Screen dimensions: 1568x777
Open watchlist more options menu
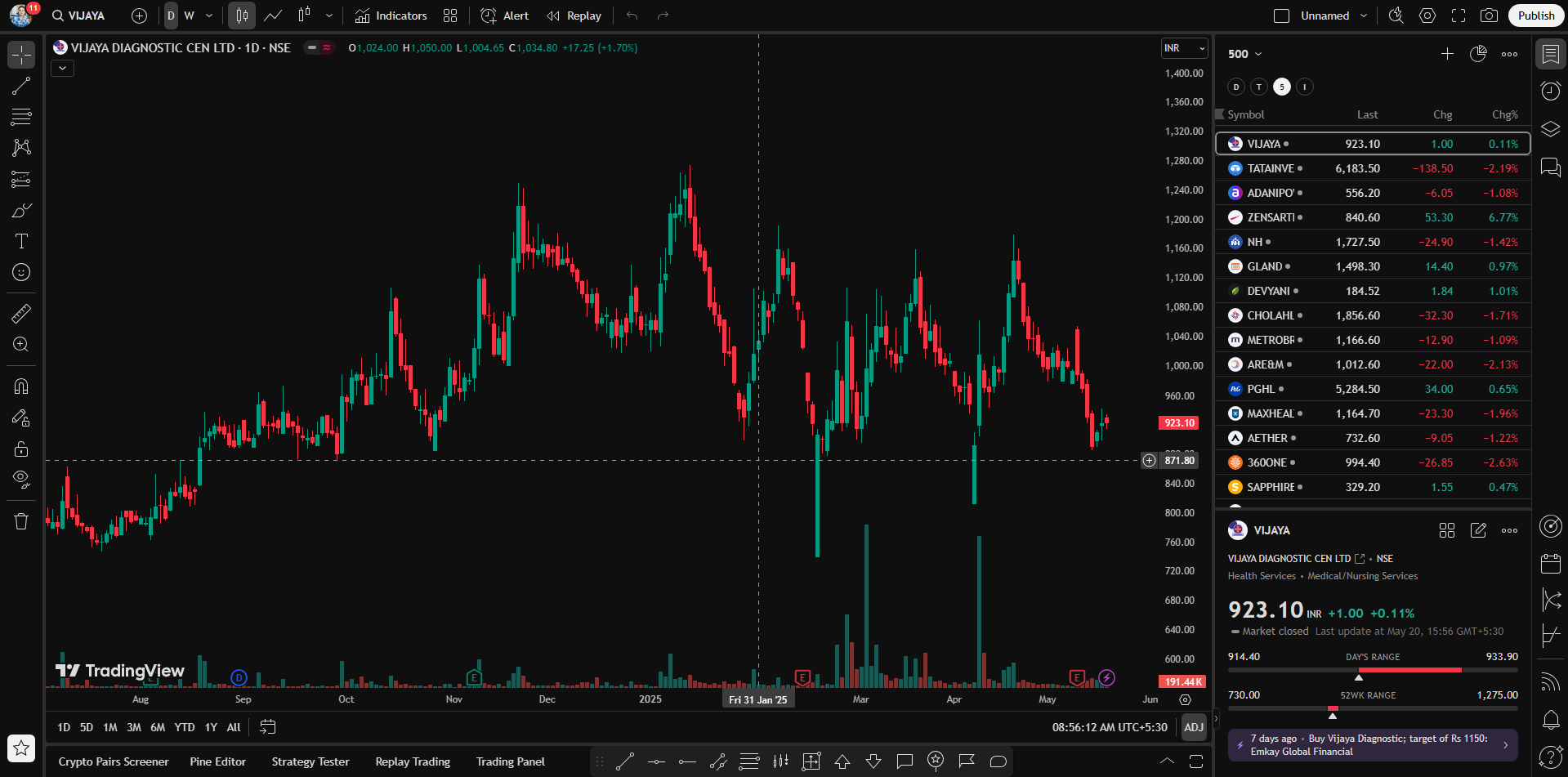tap(1509, 54)
